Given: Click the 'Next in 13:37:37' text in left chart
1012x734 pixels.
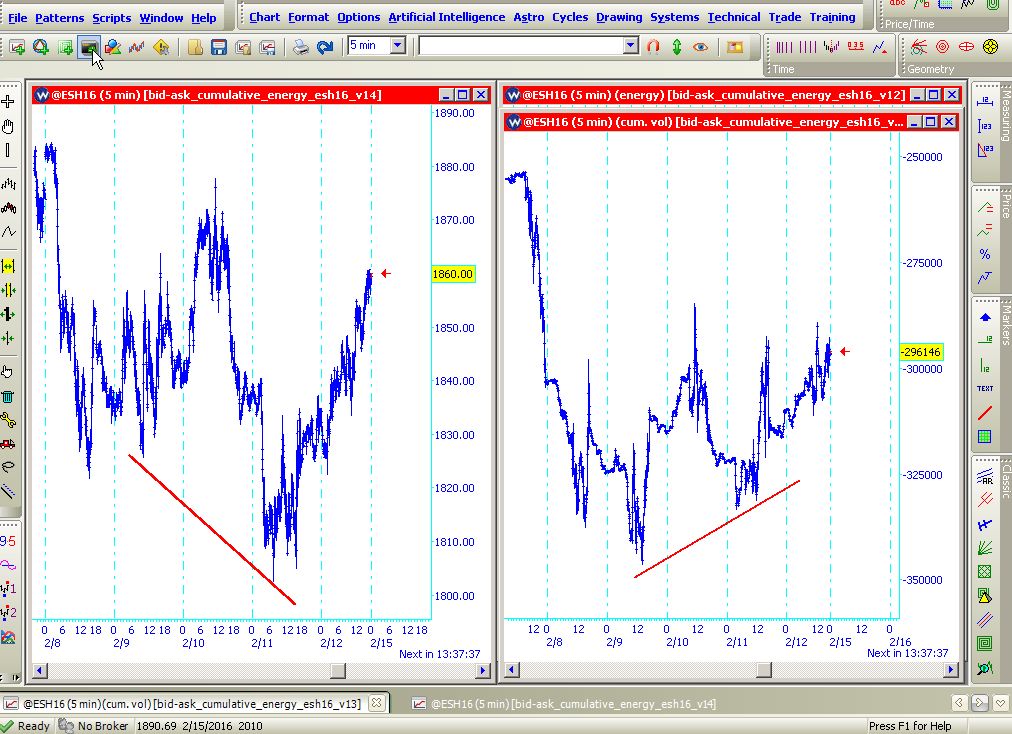Looking at the screenshot, I should (x=440, y=654).
